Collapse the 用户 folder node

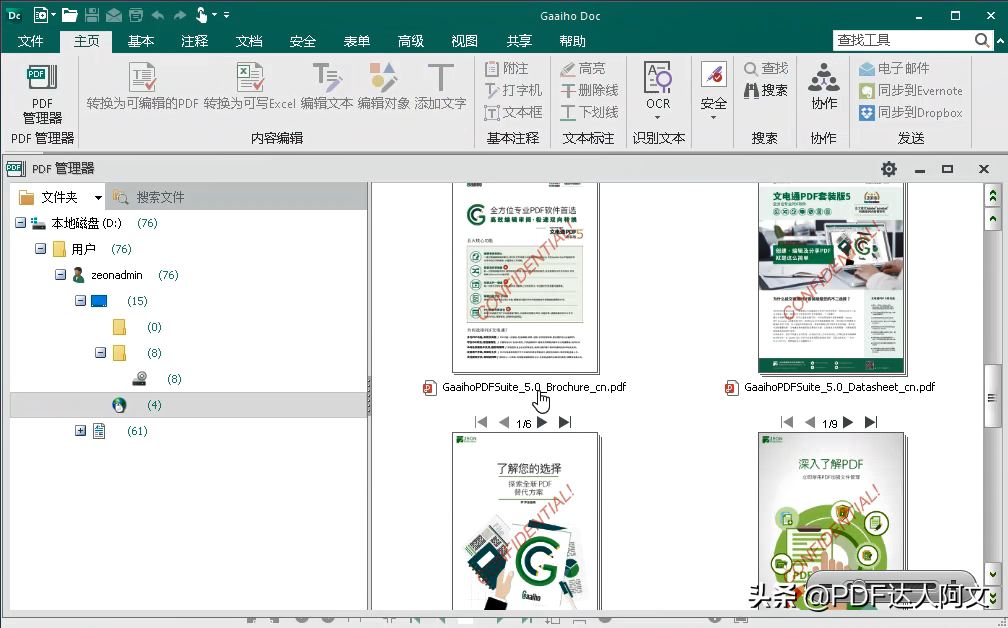[x=40, y=248]
